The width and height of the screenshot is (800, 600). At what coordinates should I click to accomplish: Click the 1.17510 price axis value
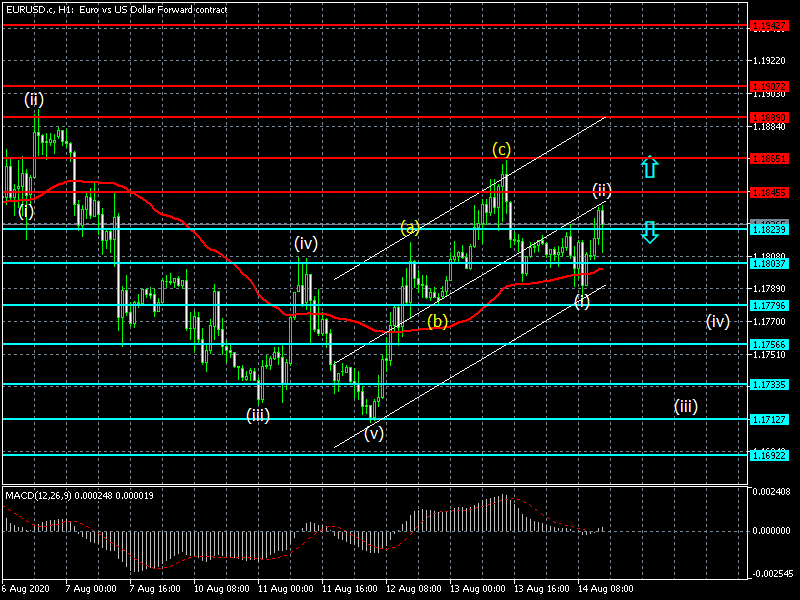click(x=769, y=355)
